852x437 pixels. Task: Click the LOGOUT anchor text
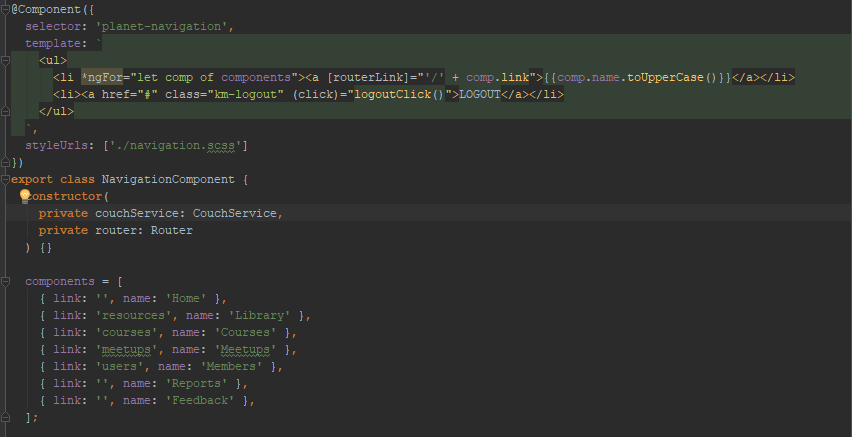coord(480,94)
